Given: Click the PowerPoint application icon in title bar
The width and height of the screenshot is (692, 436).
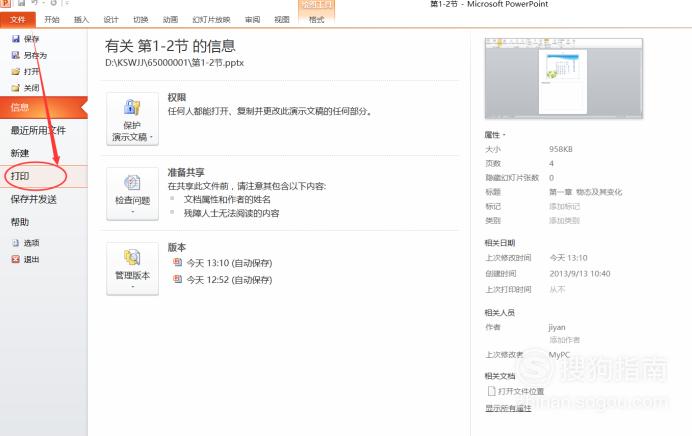Looking at the screenshot, I should pos(5,3).
